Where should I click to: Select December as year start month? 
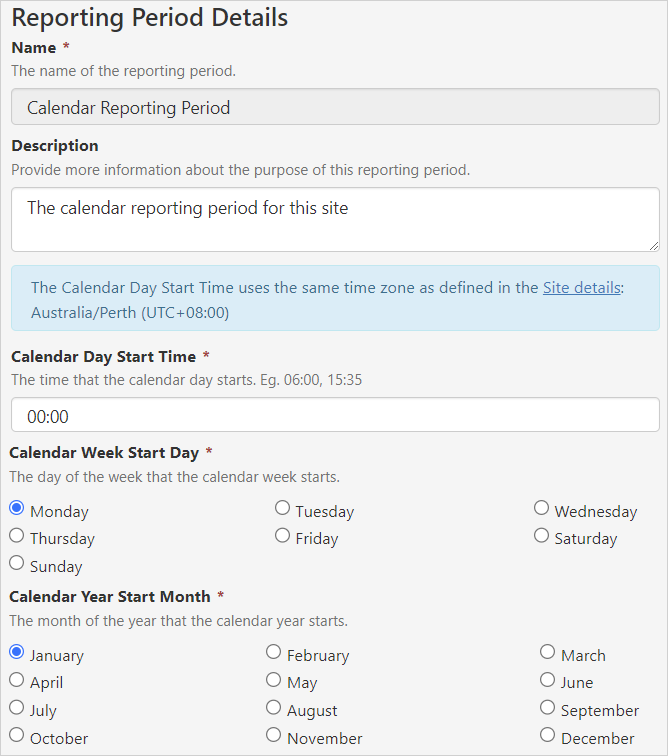pos(547,735)
